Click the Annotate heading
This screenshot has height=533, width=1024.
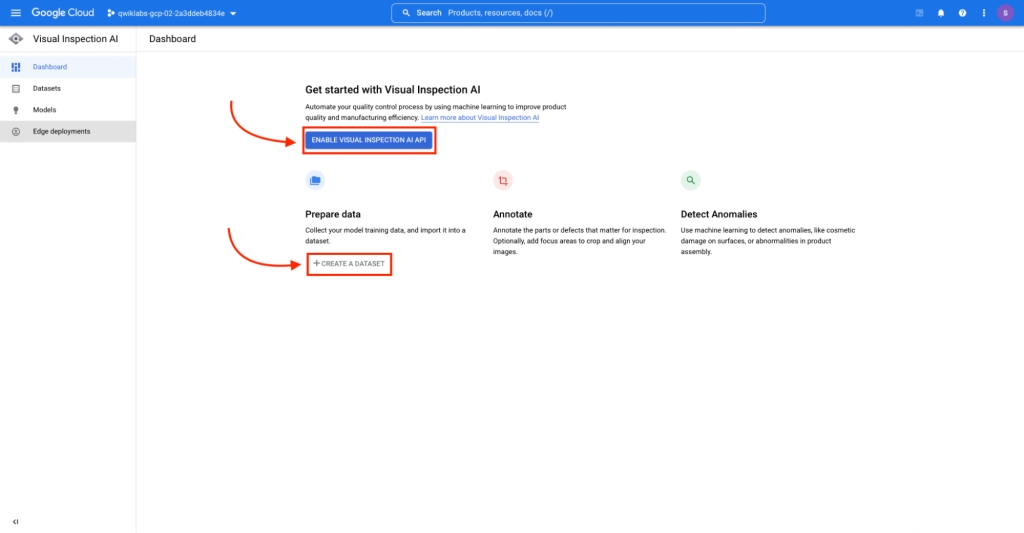click(x=513, y=214)
